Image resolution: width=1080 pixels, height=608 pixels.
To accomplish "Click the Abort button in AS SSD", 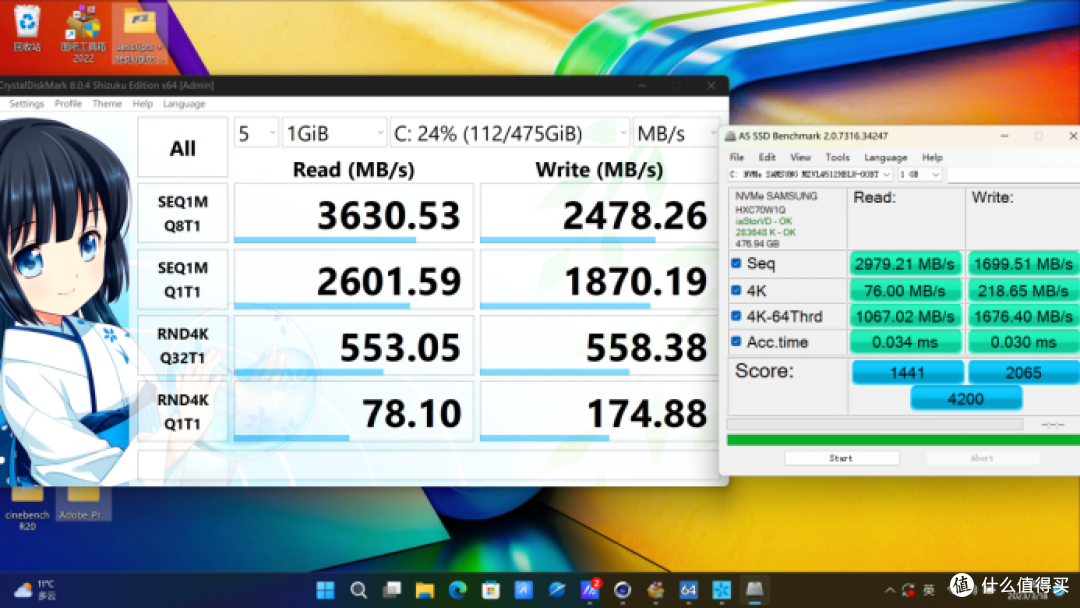I will (982, 458).
